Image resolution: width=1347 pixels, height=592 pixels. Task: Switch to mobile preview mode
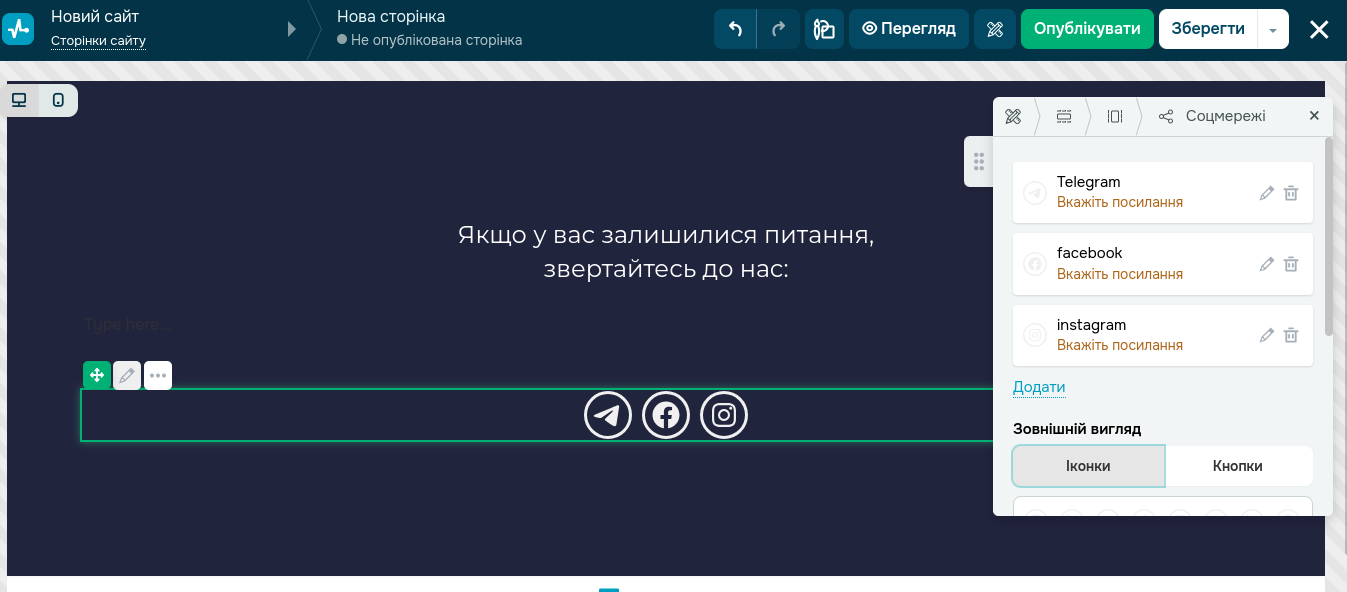[x=57, y=100]
